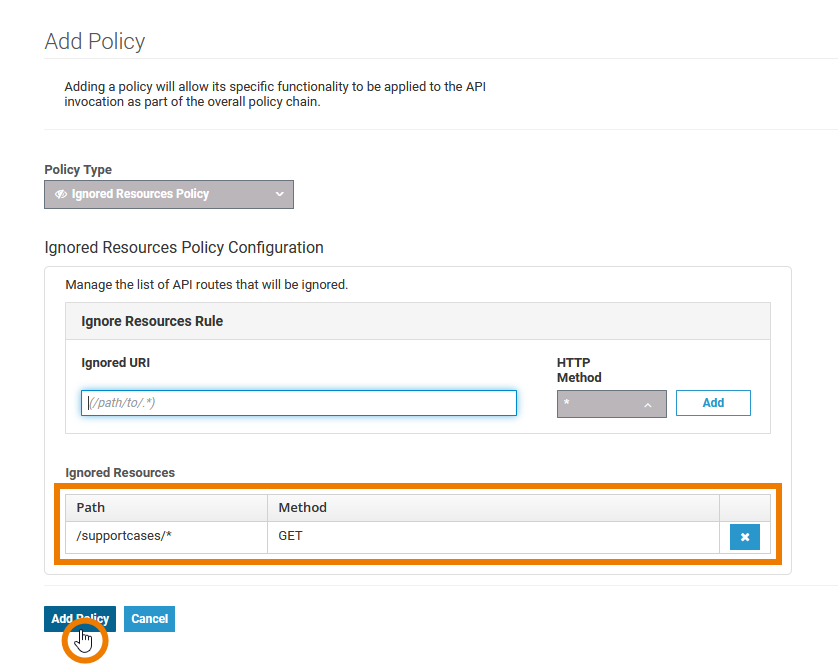Click the Ignored URI input field
The height and width of the screenshot is (672, 838).
click(x=299, y=403)
